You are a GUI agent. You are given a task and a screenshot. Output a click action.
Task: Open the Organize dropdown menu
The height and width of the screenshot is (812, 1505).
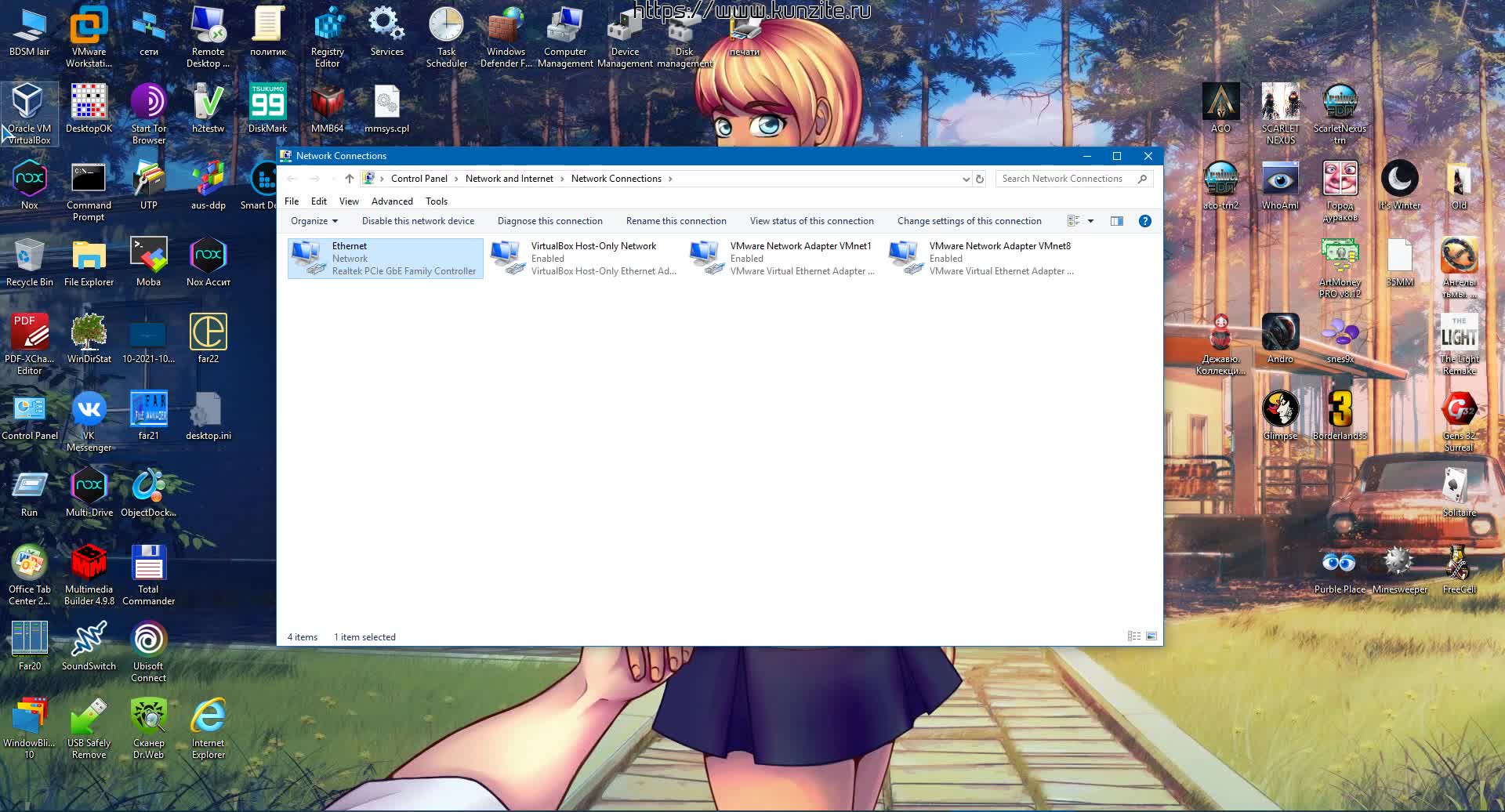pyautogui.click(x=314, y=221)
